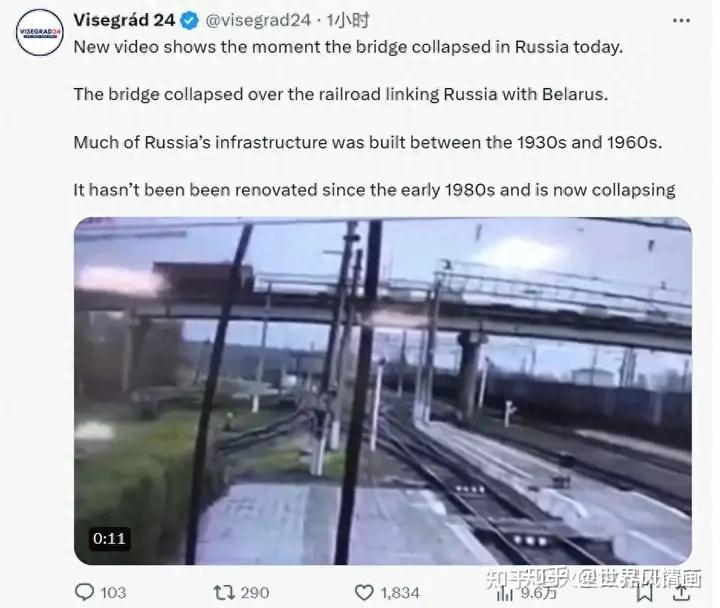
Task: Play the bridge collapse video
Action: [x=382, y=392]
